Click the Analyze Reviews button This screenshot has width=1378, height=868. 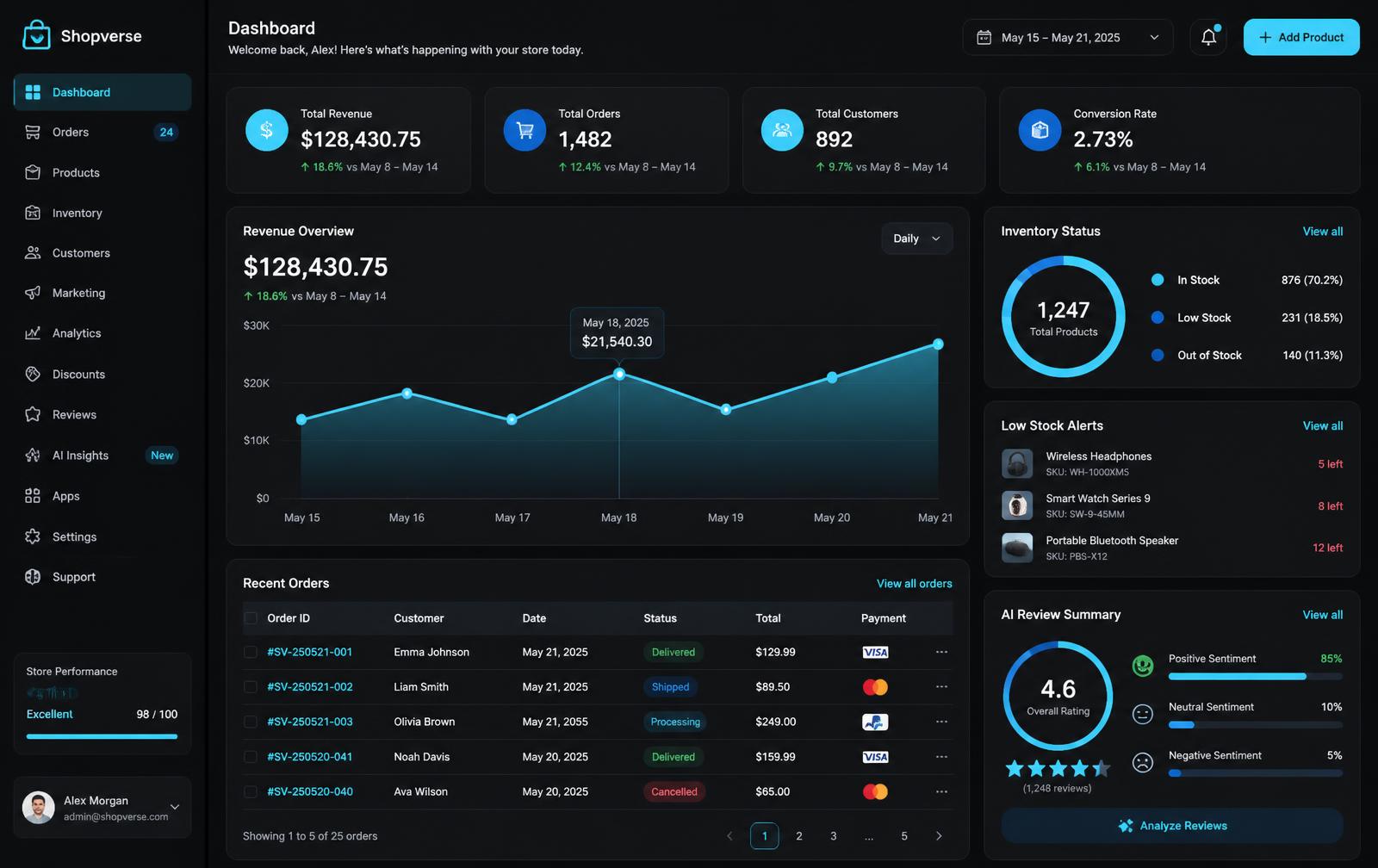click(x=1171, y=826)
